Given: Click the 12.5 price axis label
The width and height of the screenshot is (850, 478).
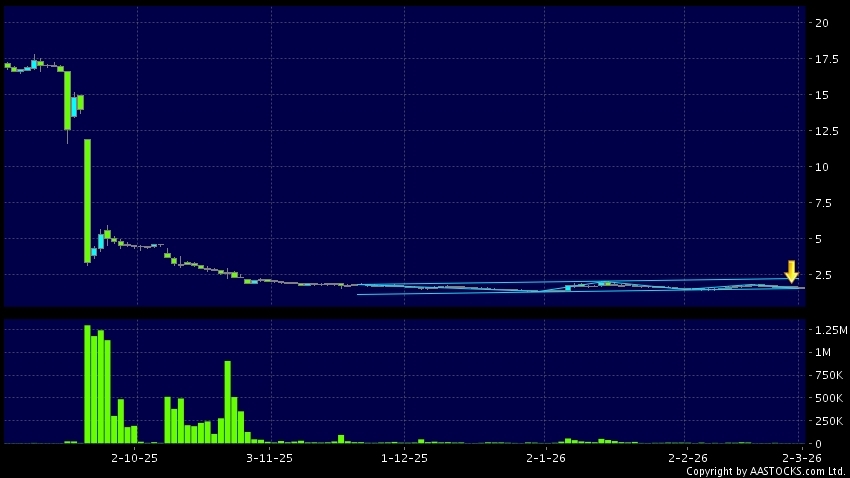Looking at the screenshot, I should pos(824,131).
